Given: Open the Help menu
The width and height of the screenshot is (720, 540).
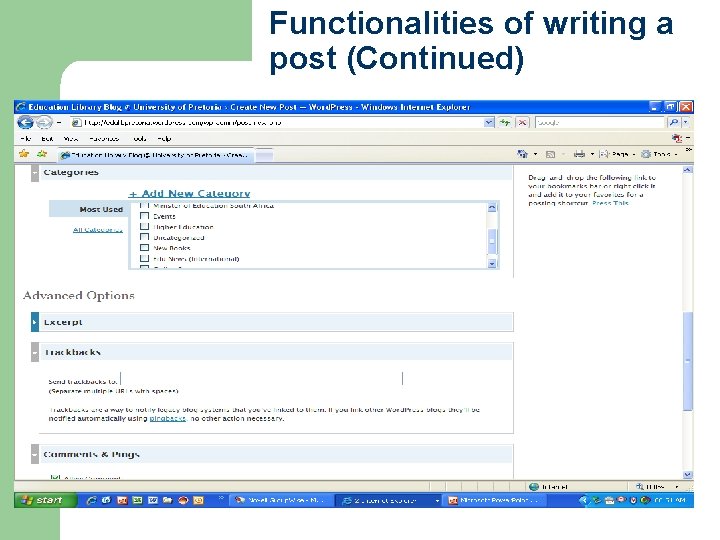Looking at the screenshot, I should (x=164, y=138).
